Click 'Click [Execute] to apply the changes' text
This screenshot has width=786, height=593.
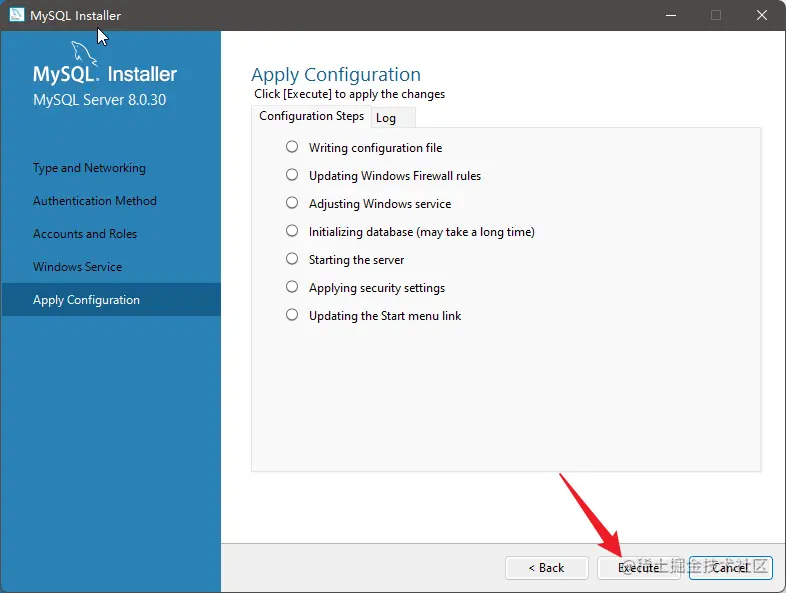[349, 94]
